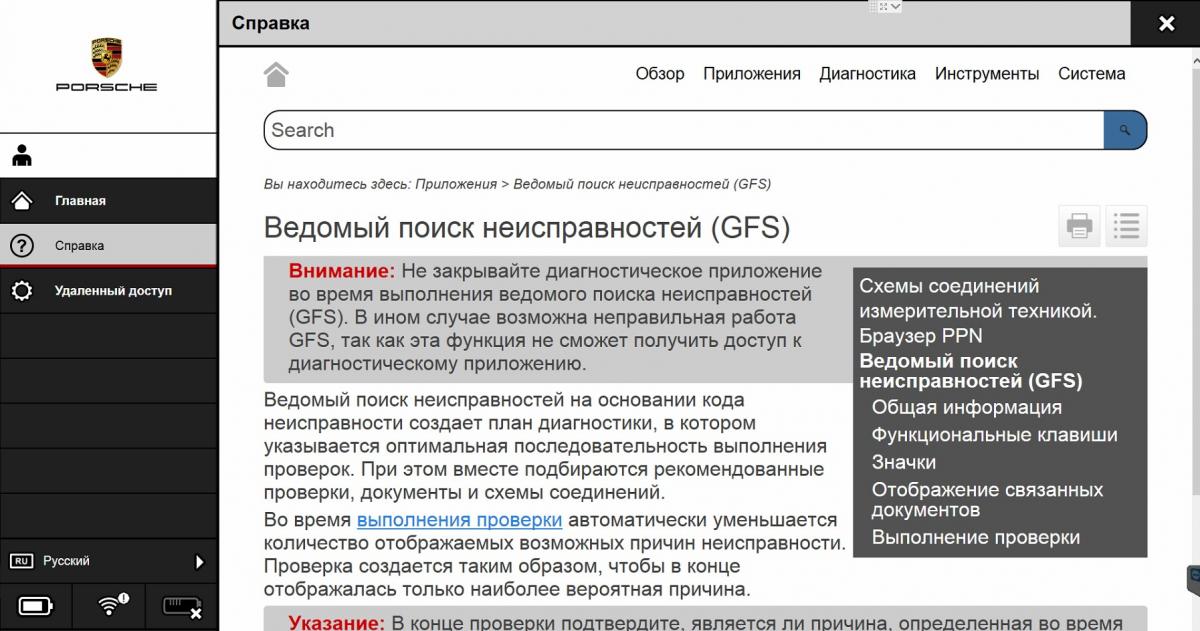Open Удаленный доступ in the sidebar
1200x631 pixels.
click(113, 291)
